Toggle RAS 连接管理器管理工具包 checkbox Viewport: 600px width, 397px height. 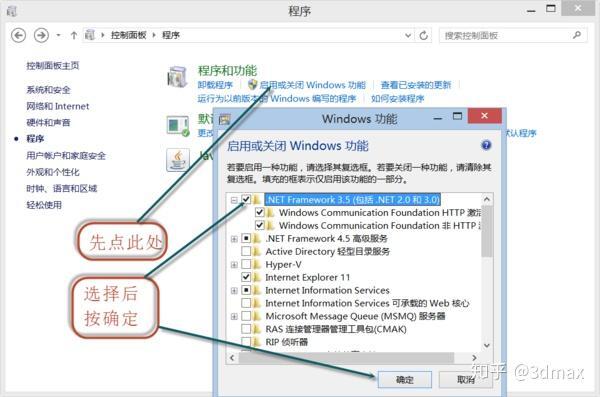[x=246, y=329]
